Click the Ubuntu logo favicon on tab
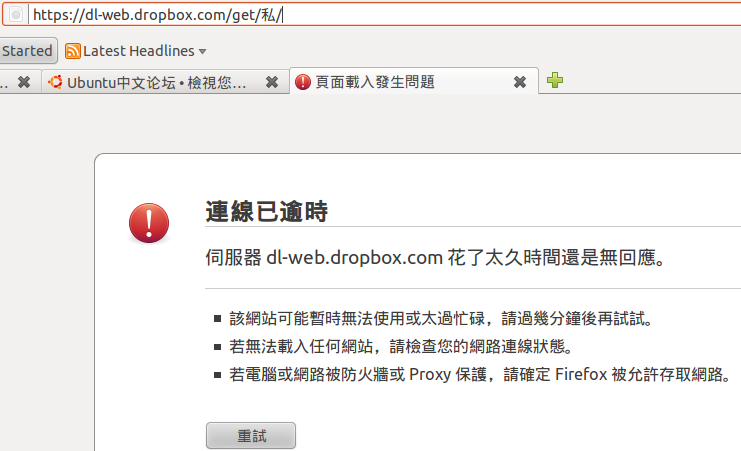The image size is (741, 451). point(55,82)
